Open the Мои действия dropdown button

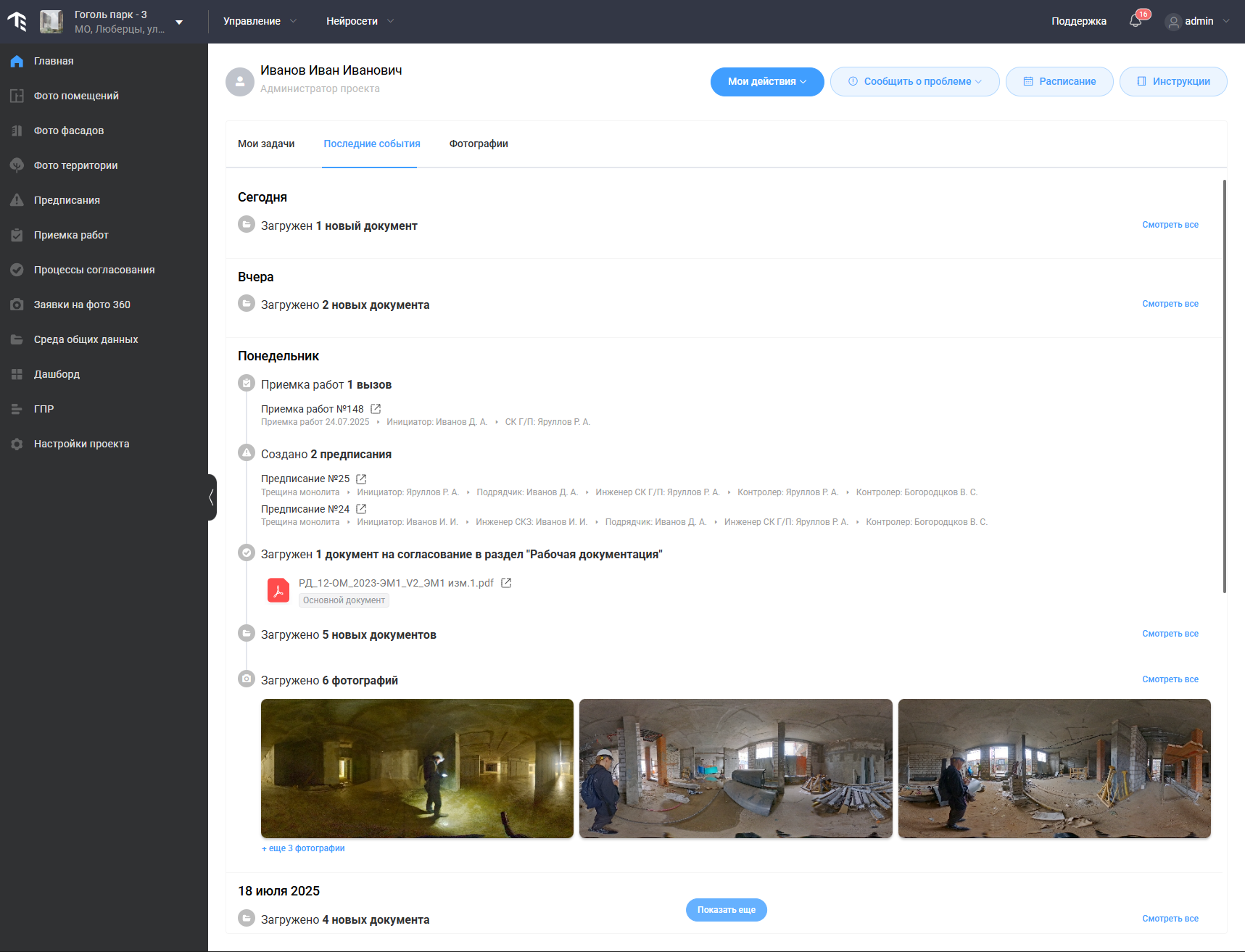point(767,81)
